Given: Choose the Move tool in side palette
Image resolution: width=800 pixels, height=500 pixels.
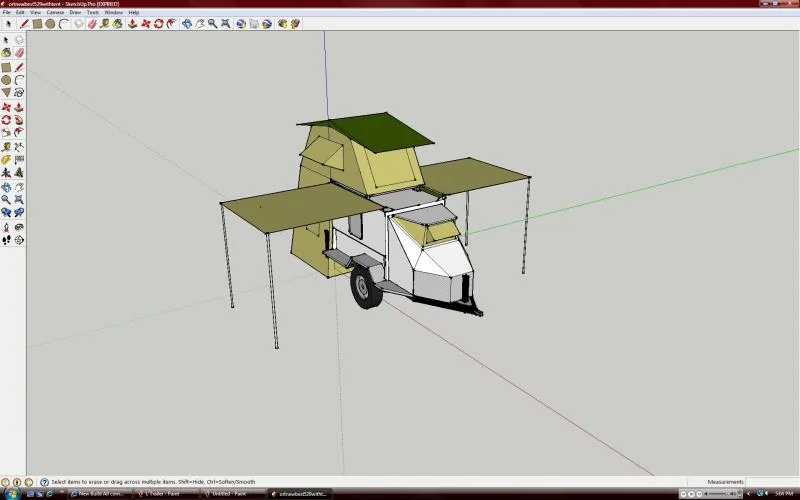Looking at the screenshot, I should click(x=6, y=107).
